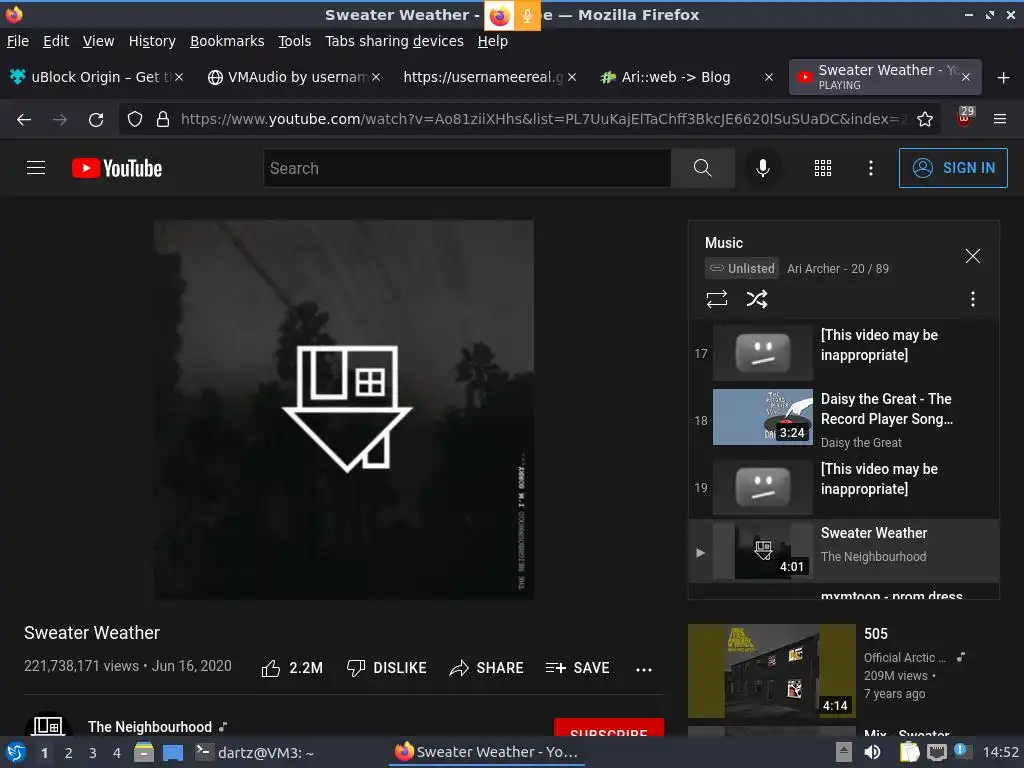Open the YouTube guide menu
This screenshot has width=1024, height=768.
(x=36, y=168)
